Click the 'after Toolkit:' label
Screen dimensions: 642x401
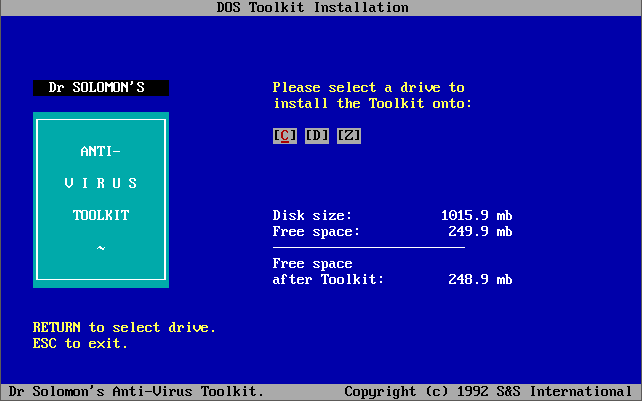328,280
